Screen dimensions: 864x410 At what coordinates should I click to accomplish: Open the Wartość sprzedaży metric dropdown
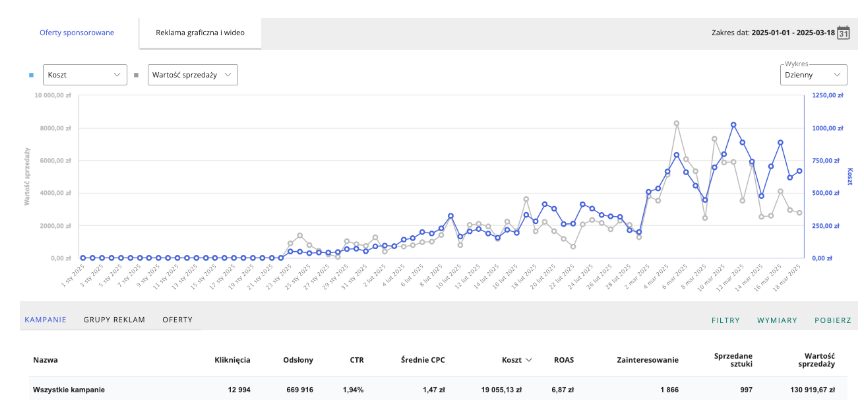click(192, 74)
